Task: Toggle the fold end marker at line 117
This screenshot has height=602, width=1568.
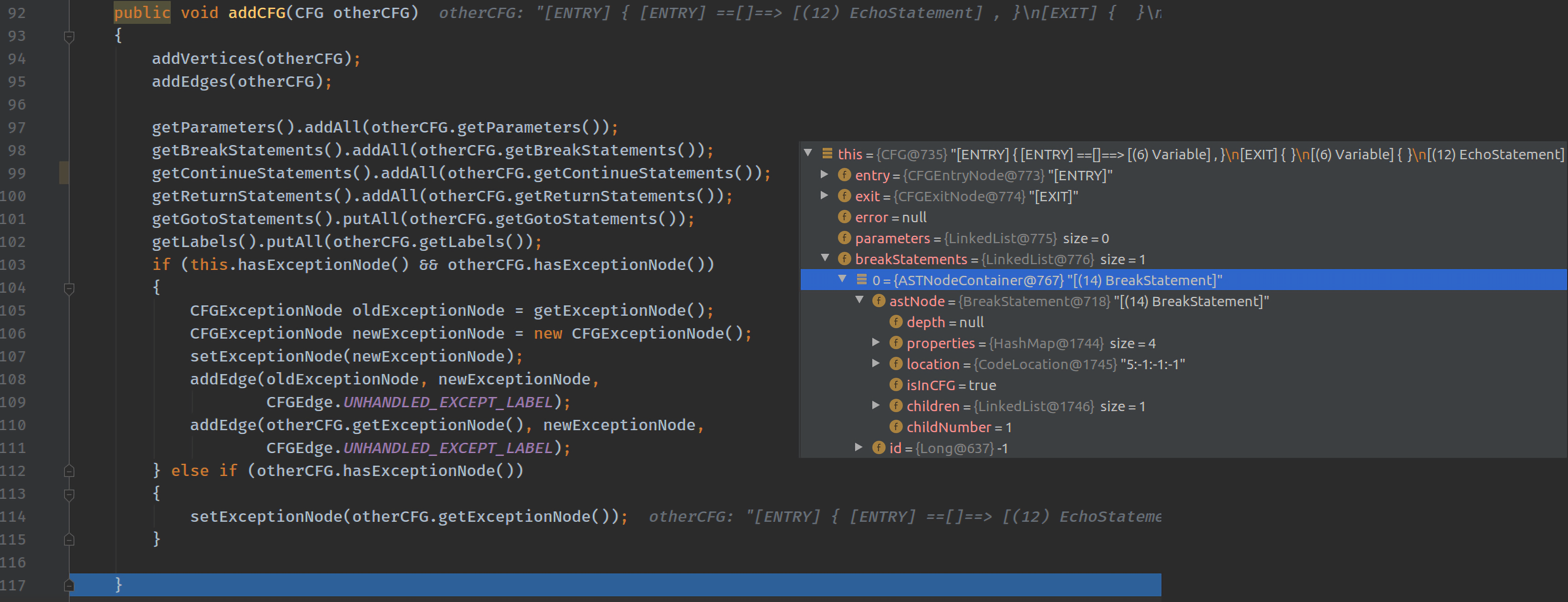Action: point(69,586)
